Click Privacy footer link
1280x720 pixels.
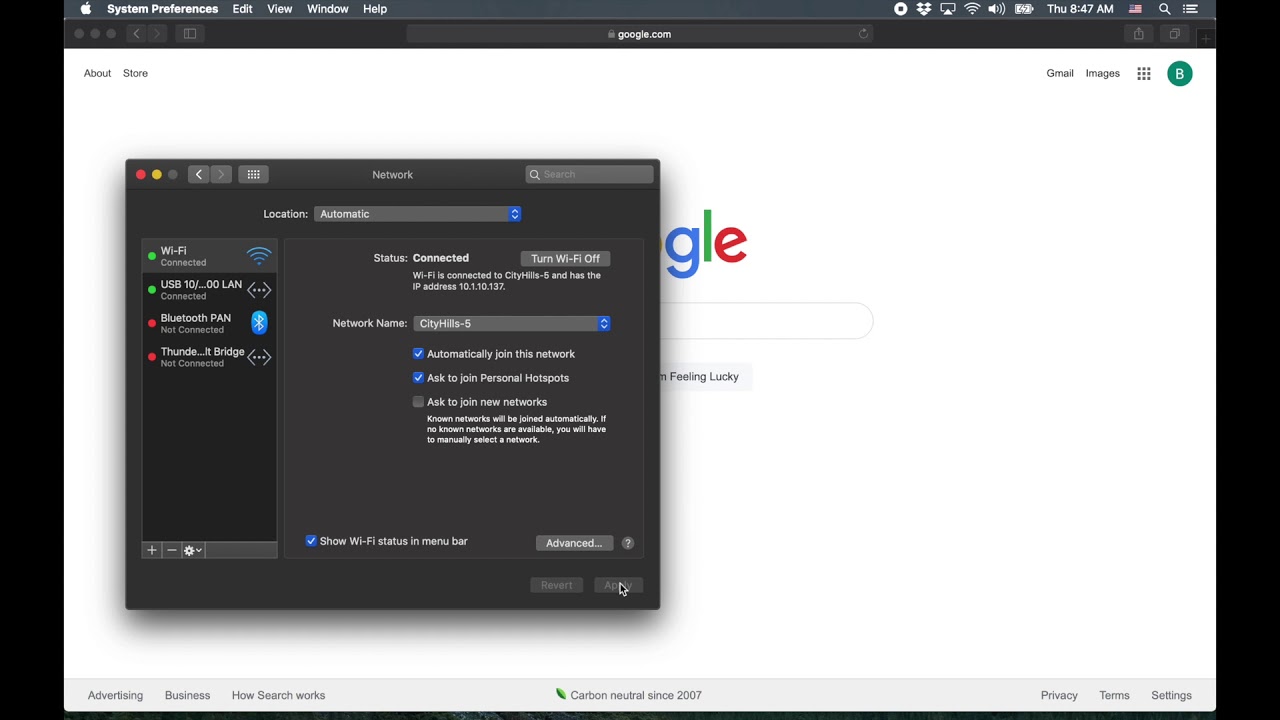tap(1059, 695)
